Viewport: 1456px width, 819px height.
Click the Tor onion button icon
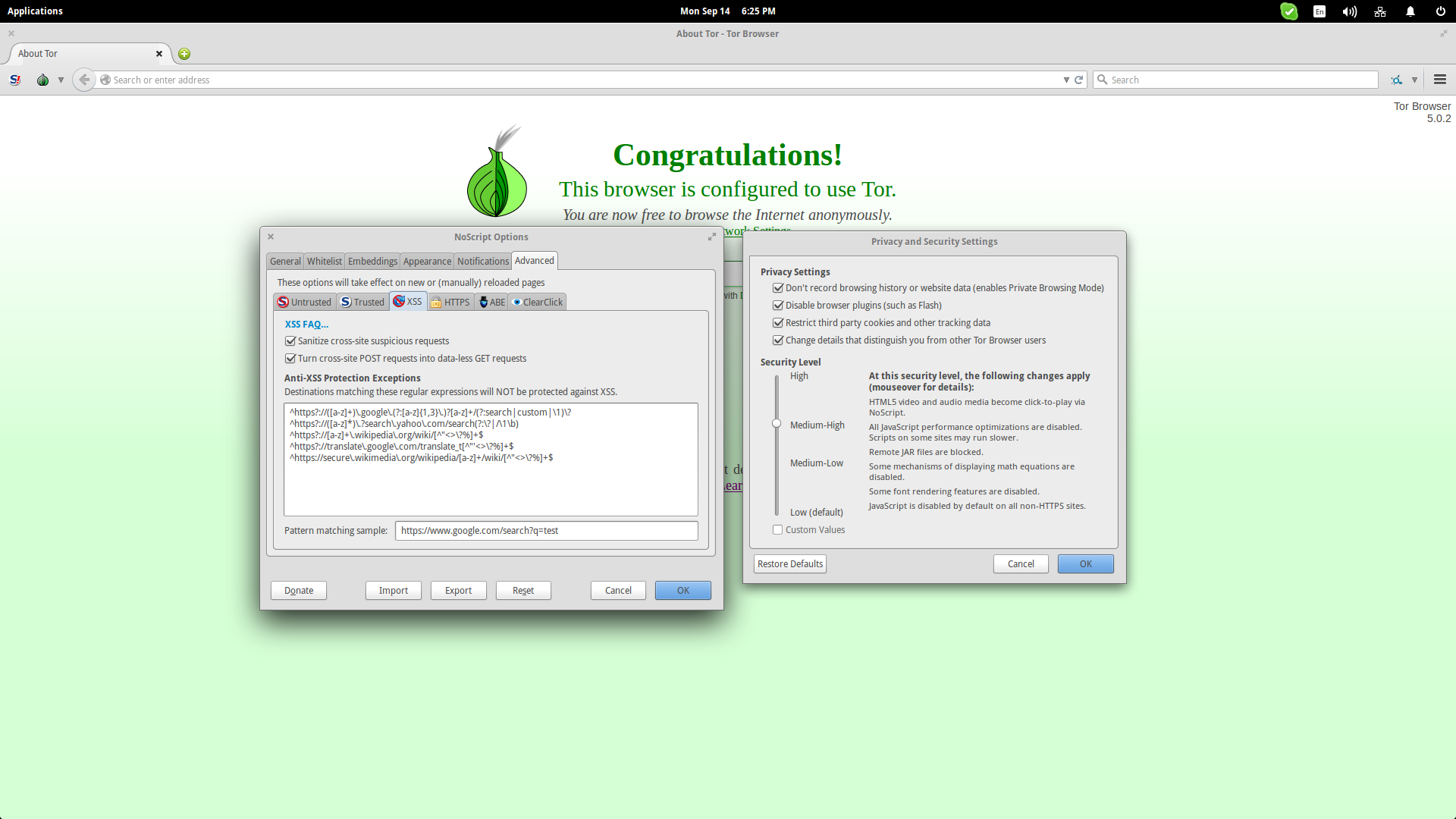pyautogui.click(x=43, y=80)
